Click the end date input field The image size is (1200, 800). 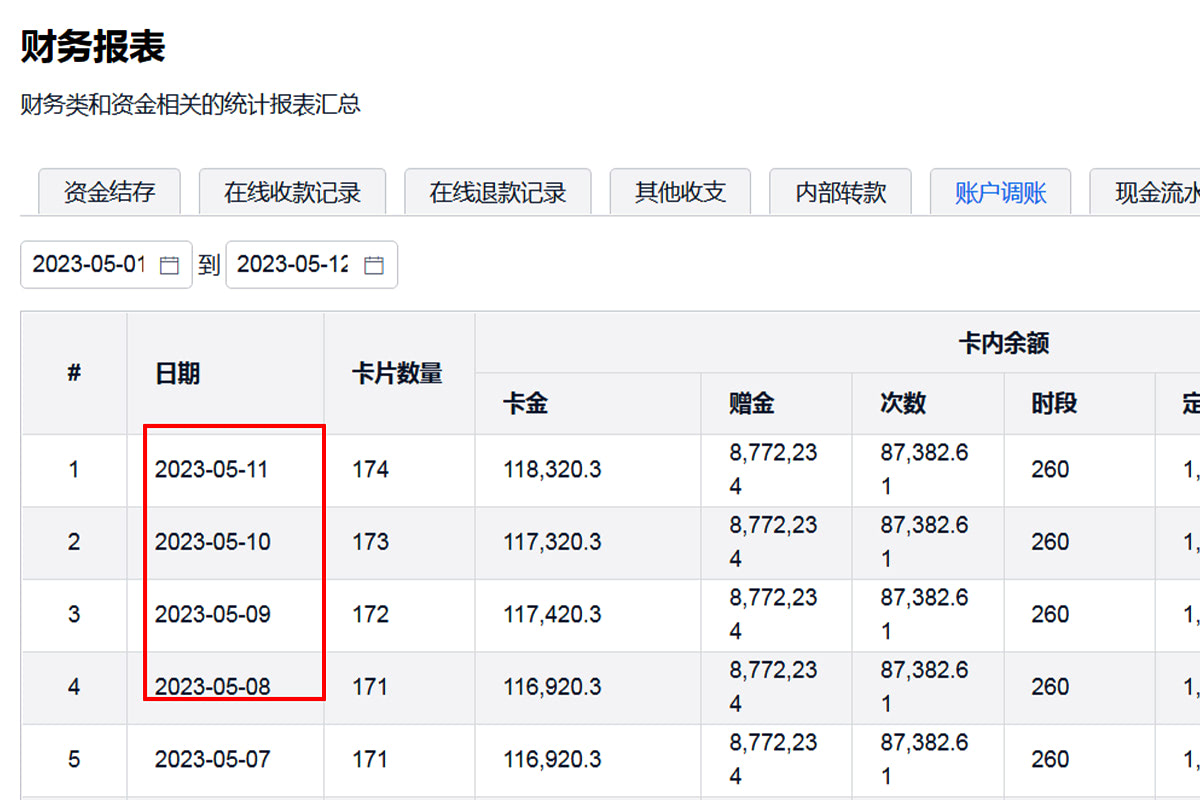pos(293,265)
